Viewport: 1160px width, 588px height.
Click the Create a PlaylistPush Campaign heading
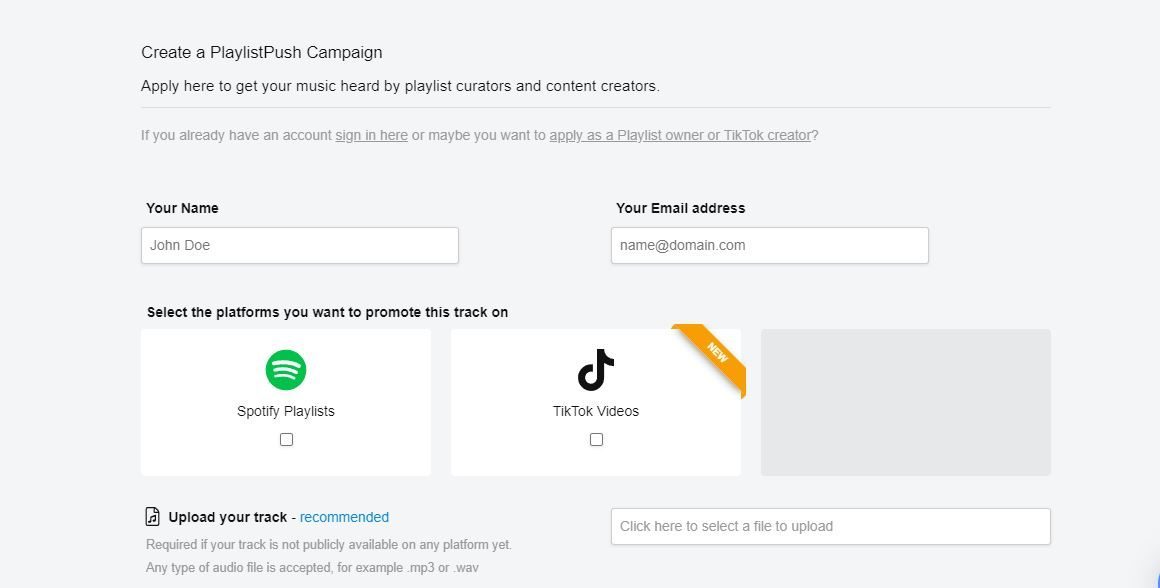click(261, 52)
